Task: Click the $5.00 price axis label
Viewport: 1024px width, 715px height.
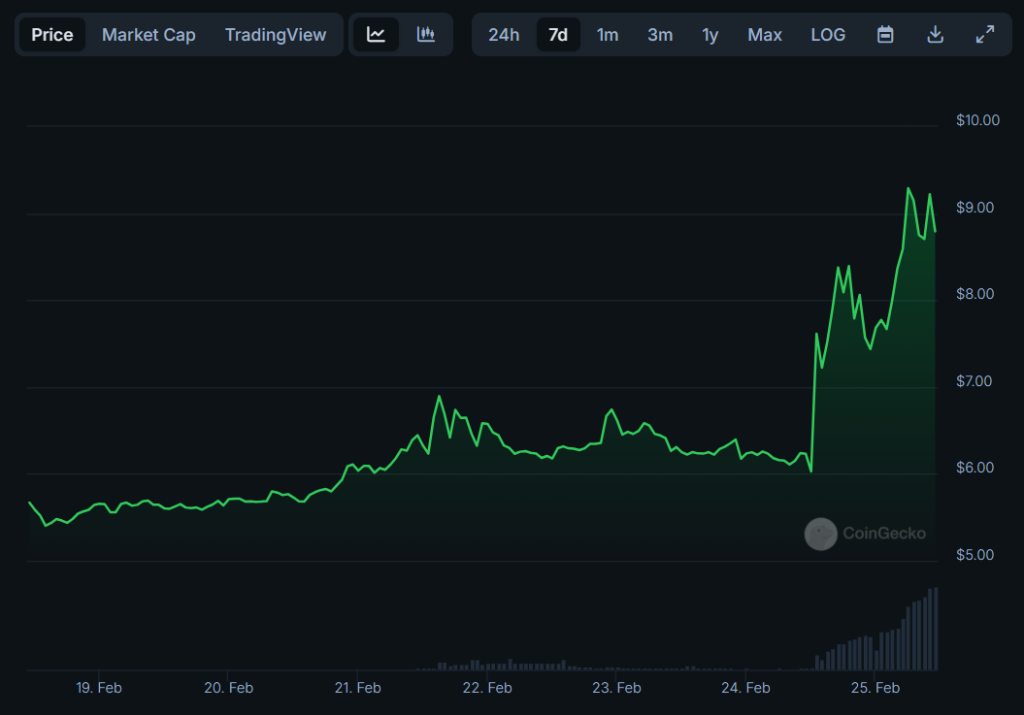Action: (975, 555)
